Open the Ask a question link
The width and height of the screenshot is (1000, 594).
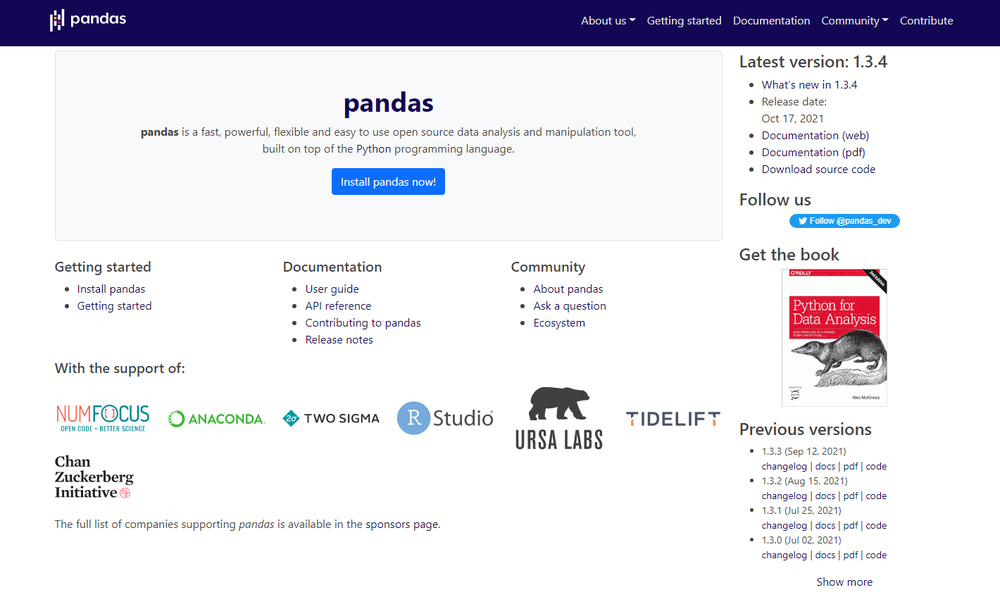pyautogui.click(x=570, y=306)
